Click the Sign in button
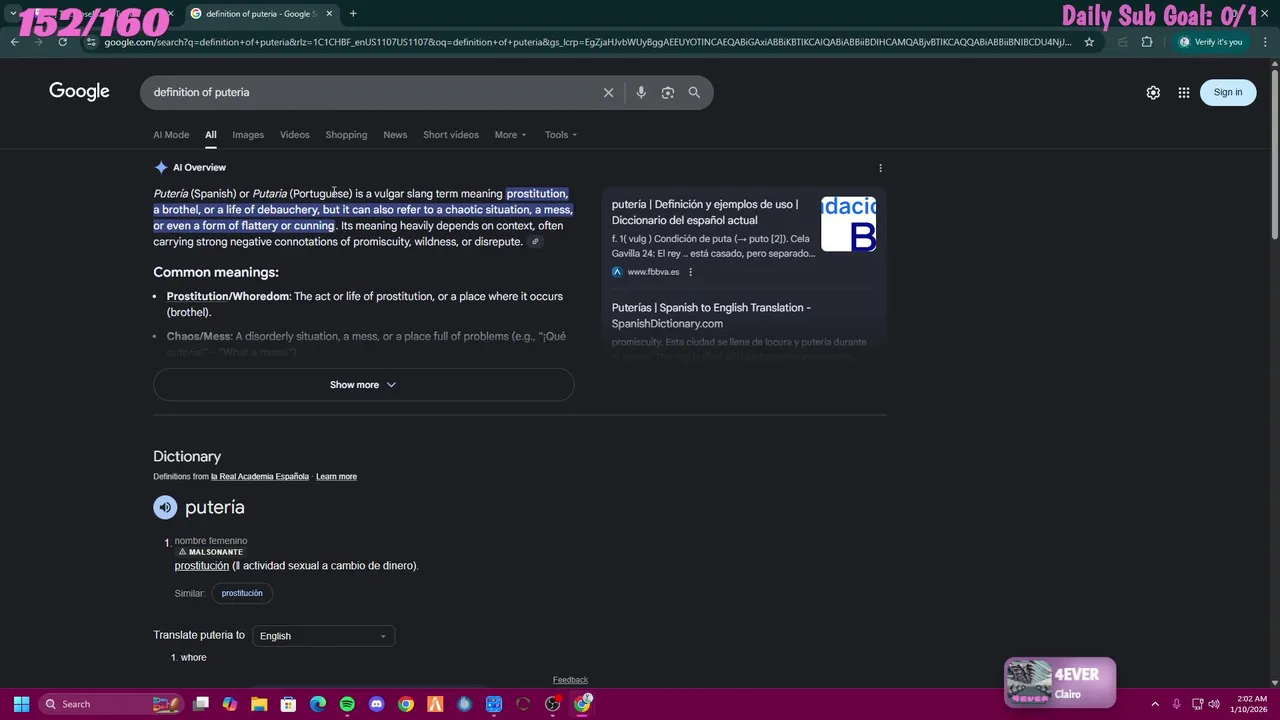The image size is (1280, 720). point(1228,92)
